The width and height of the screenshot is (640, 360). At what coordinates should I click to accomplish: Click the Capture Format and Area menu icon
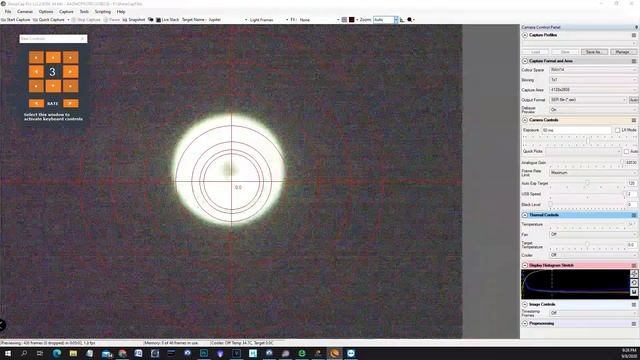pos(634,61)
